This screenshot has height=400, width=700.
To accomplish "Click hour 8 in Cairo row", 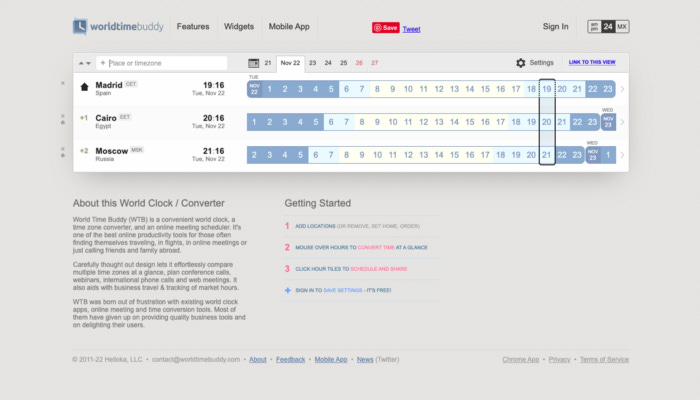I will pos(362,122).
